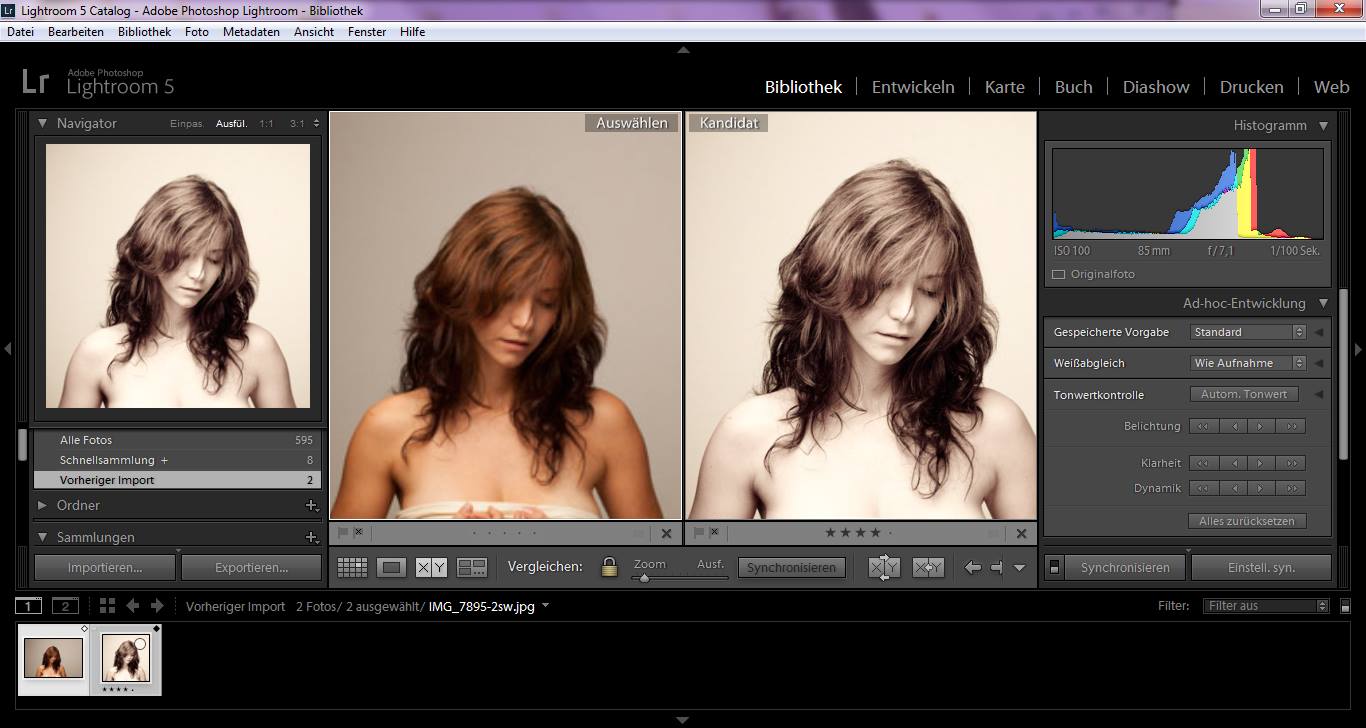
Task: Click the select previous photo arrow
Action: pyautogui.click(x=972, y=567)
